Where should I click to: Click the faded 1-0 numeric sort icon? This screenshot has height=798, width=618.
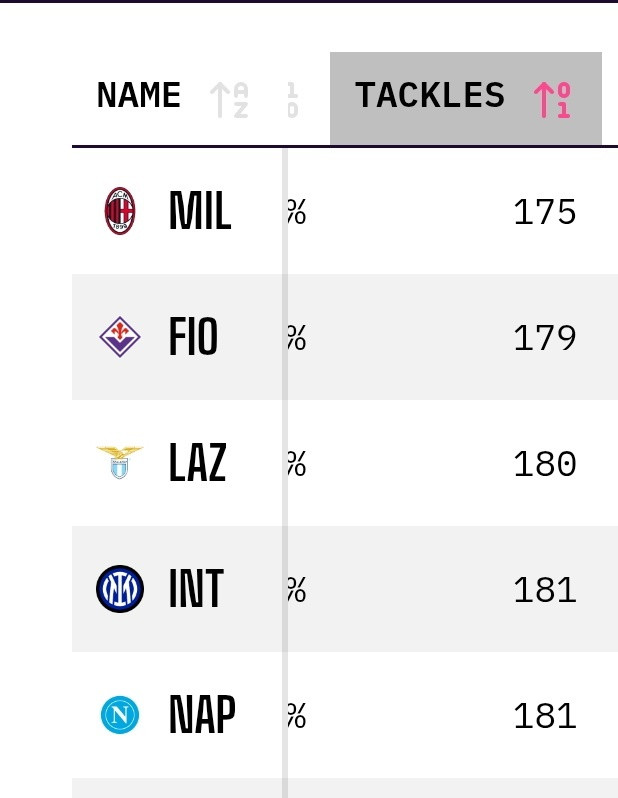(x=292, y=99)
